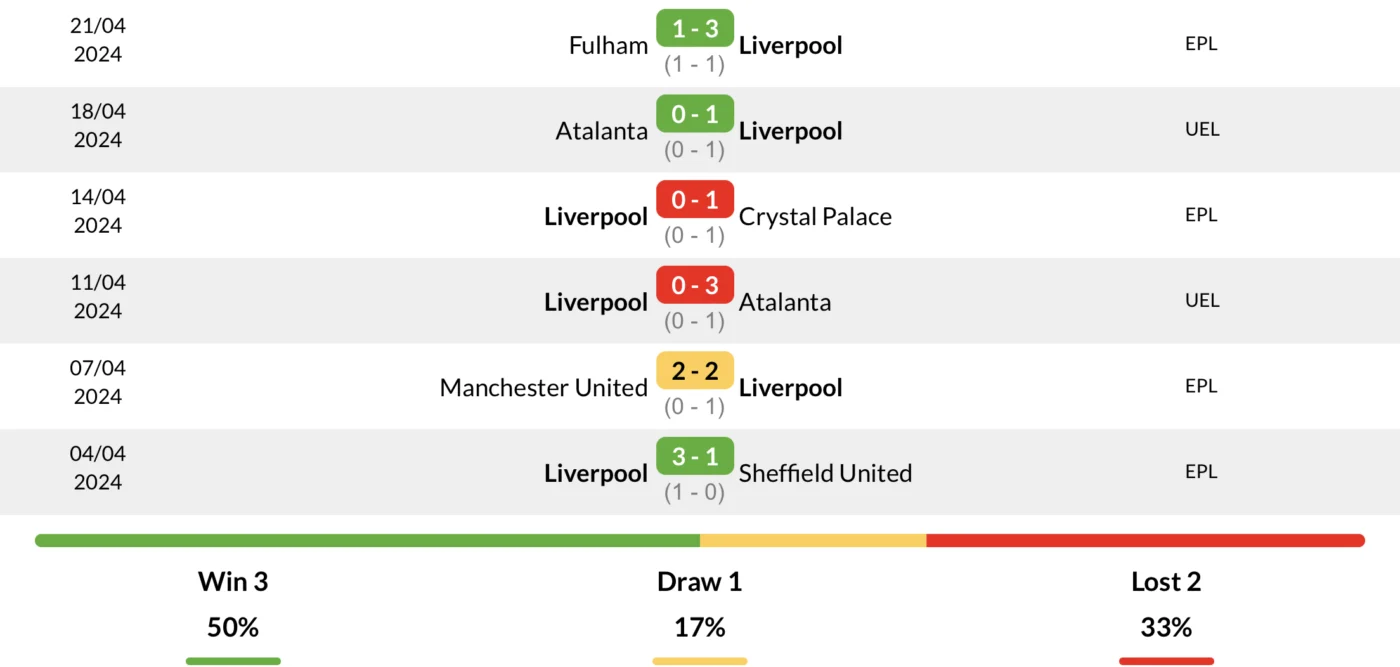Click the 21/04 2024 match date
Image resolution: width=1400 pixels, height=667 pixels.
98,40
